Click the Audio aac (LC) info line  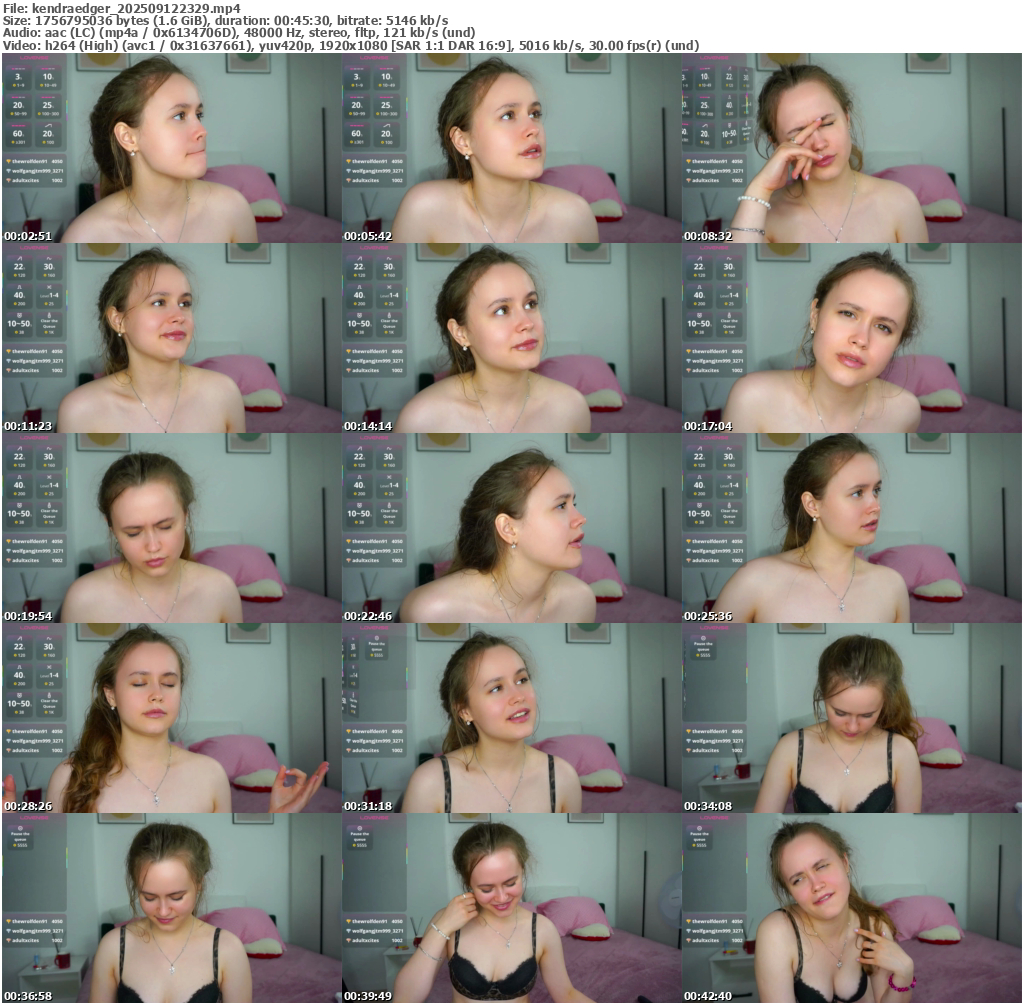click(x=239, y=33)
